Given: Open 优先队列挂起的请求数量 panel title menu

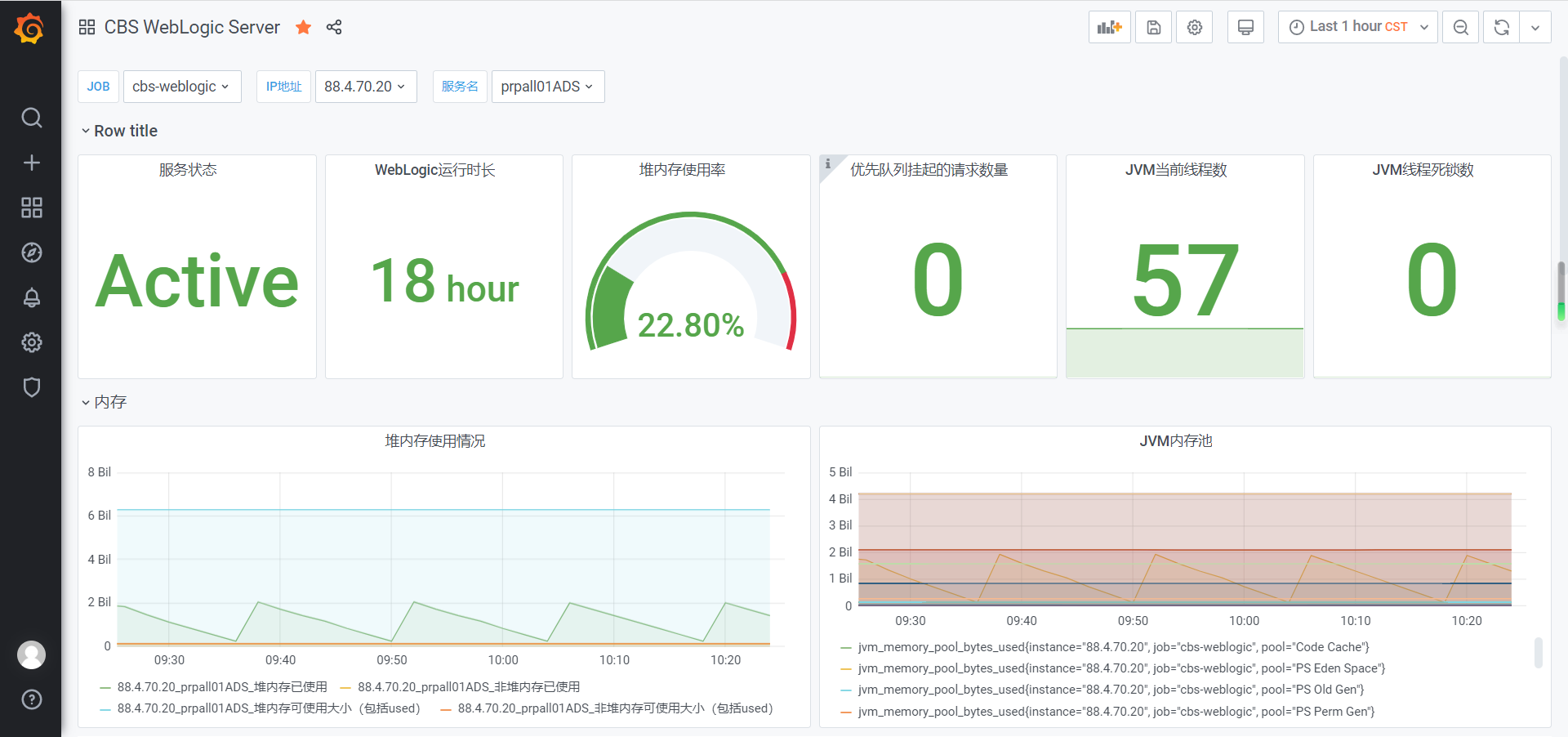Looking at the screenshot, I should tap(929, 170).
